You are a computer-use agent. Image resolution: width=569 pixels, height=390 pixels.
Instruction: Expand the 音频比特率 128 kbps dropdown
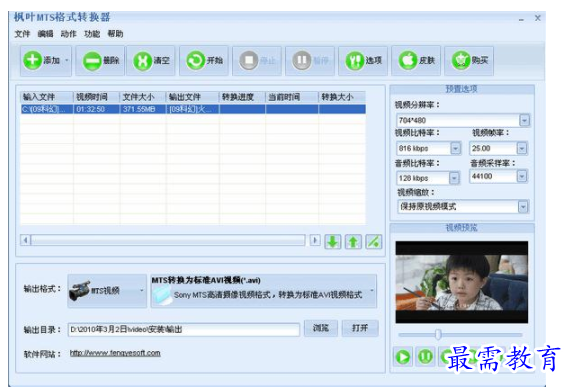click(x=454, y=178)
